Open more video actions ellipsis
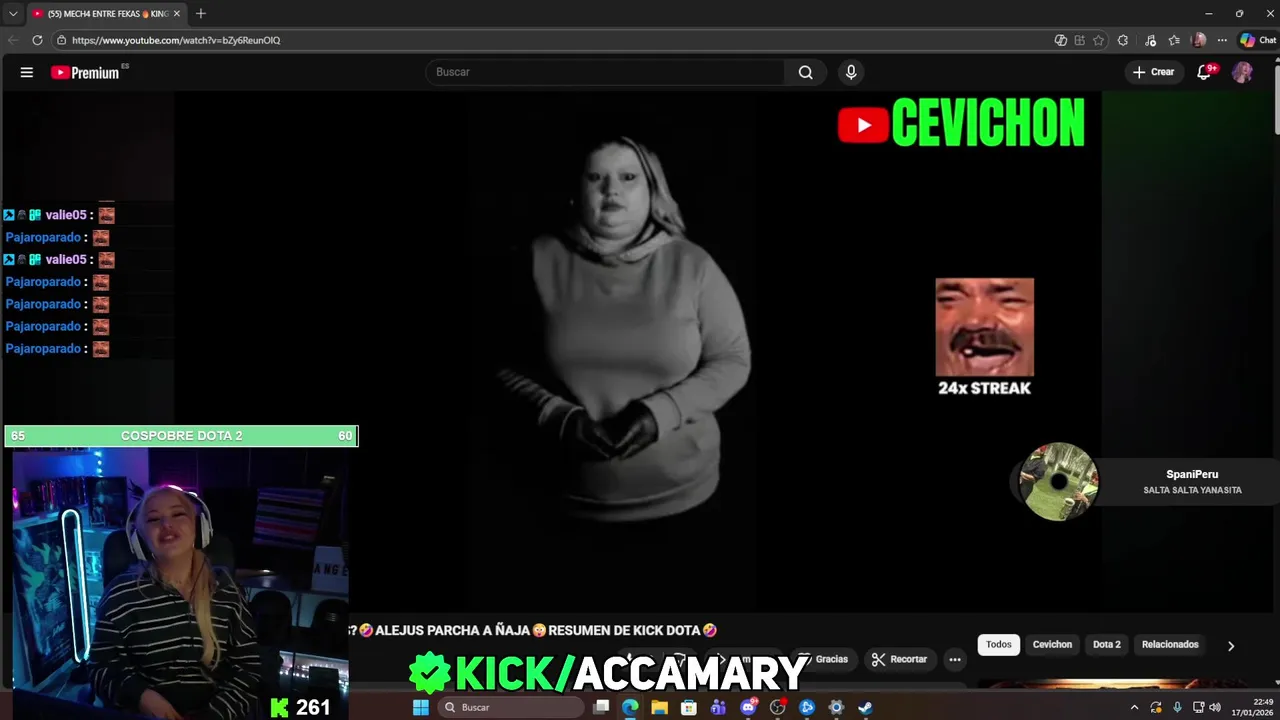 pos(955,659)
